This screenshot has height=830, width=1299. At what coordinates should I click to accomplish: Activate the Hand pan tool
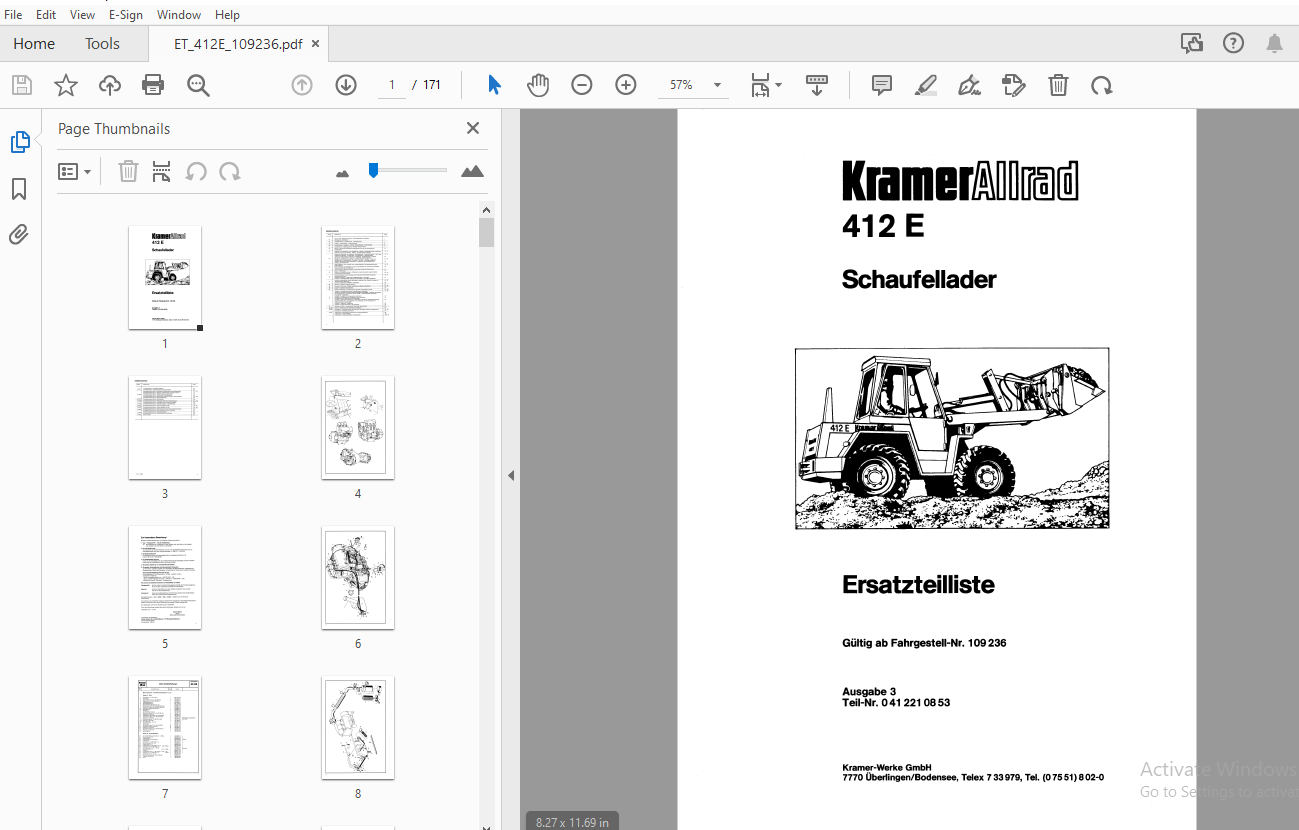click(x=538, y=85)
